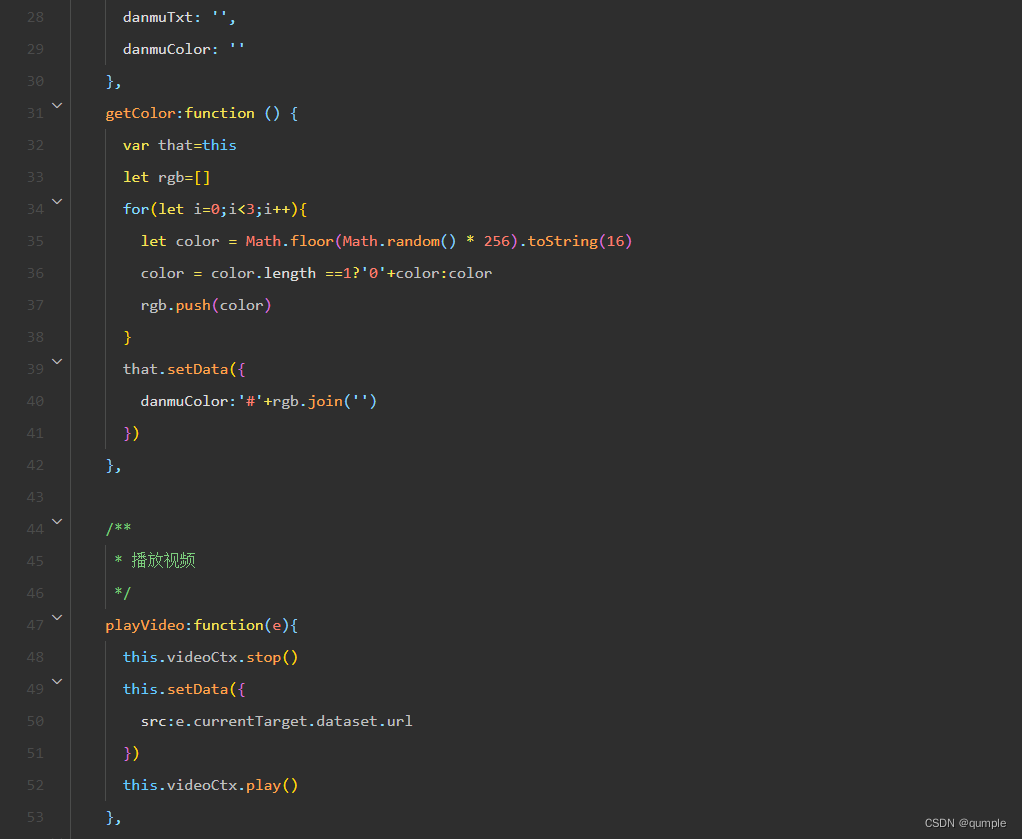1022x839 pixels.
Task: Click line number 40 in the gutter
Action: [35, 401]
